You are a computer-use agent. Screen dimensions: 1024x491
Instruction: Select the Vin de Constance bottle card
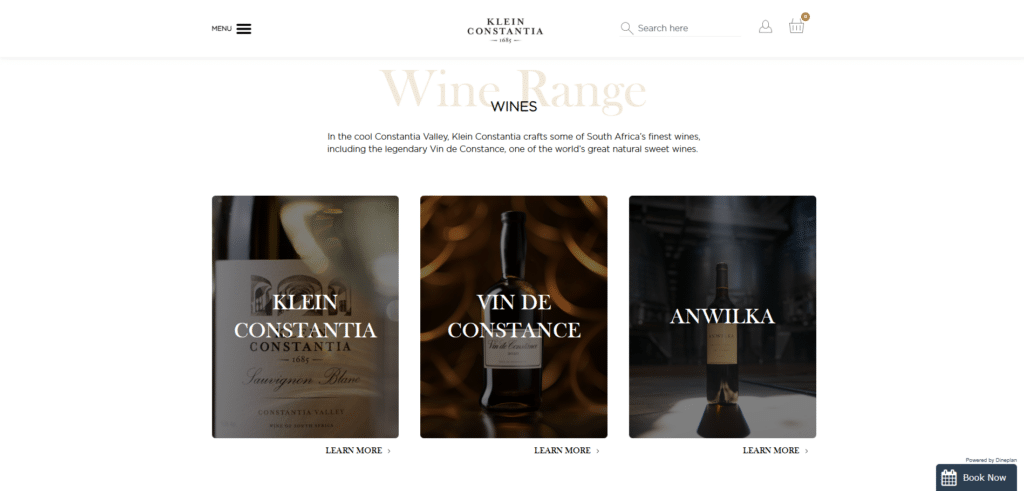tap(514, 317)
